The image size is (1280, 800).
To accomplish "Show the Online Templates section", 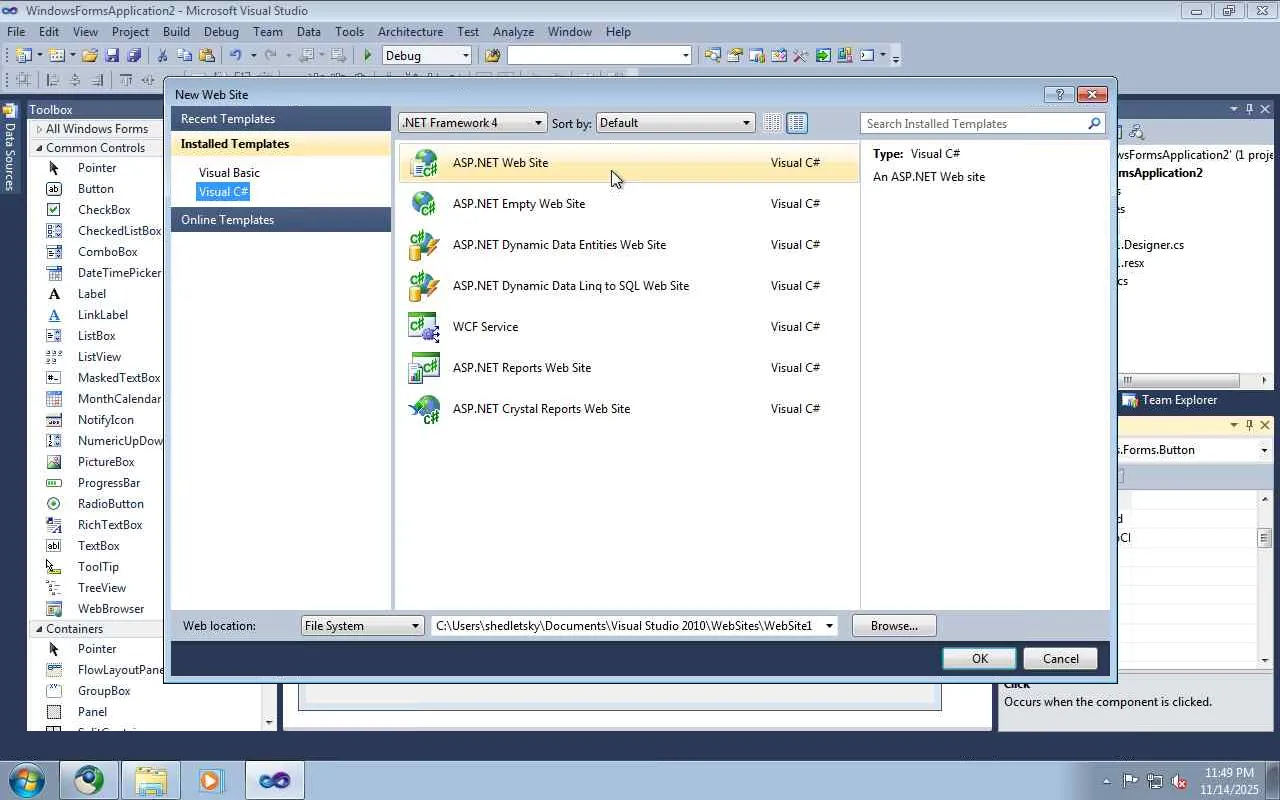I will pyautogui.click(x=281, y=220).
